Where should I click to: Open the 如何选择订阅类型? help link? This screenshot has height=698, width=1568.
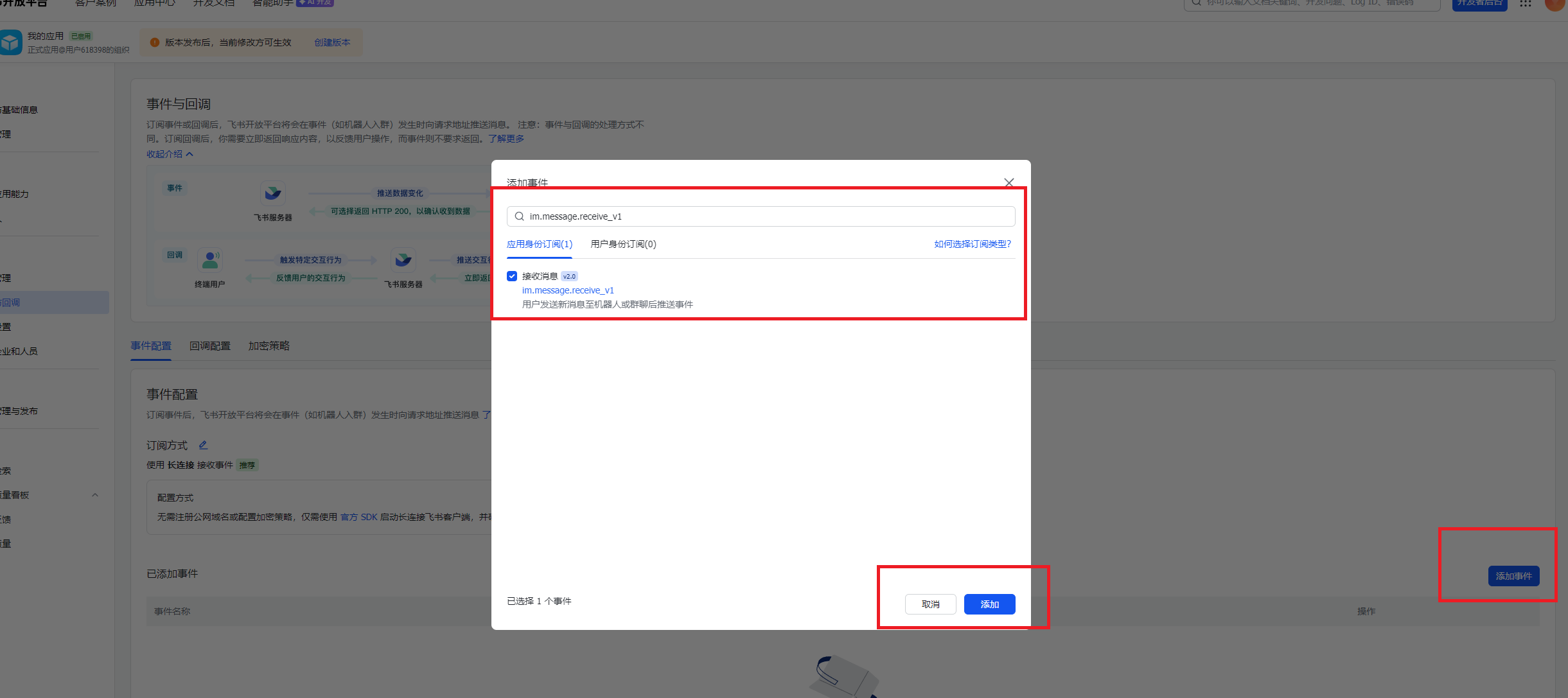973,244
